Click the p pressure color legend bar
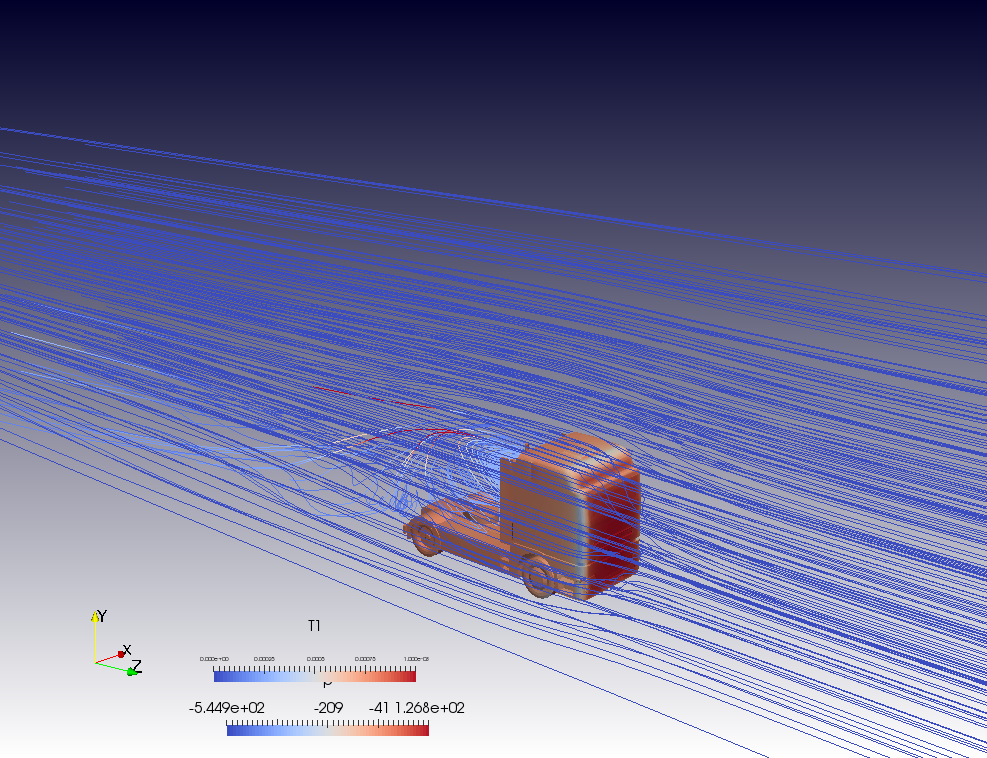Image resolution: width=987 pixels, height=758 pixels. coord(327,730)
